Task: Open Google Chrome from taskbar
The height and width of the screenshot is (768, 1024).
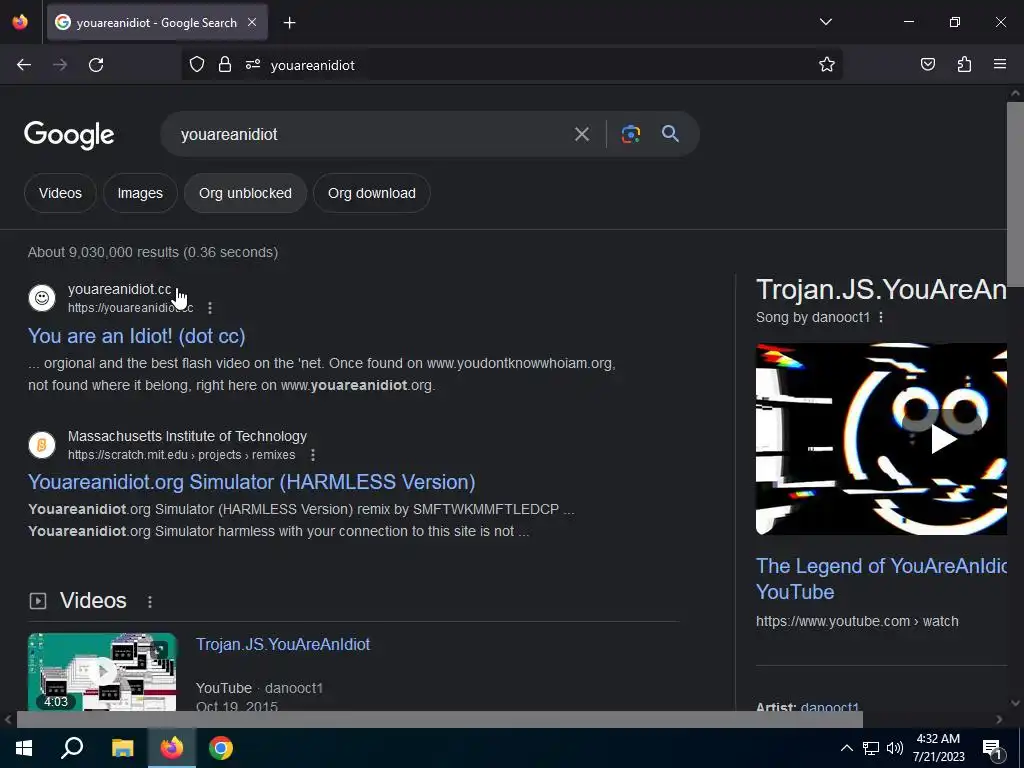Action: point(221,748)
